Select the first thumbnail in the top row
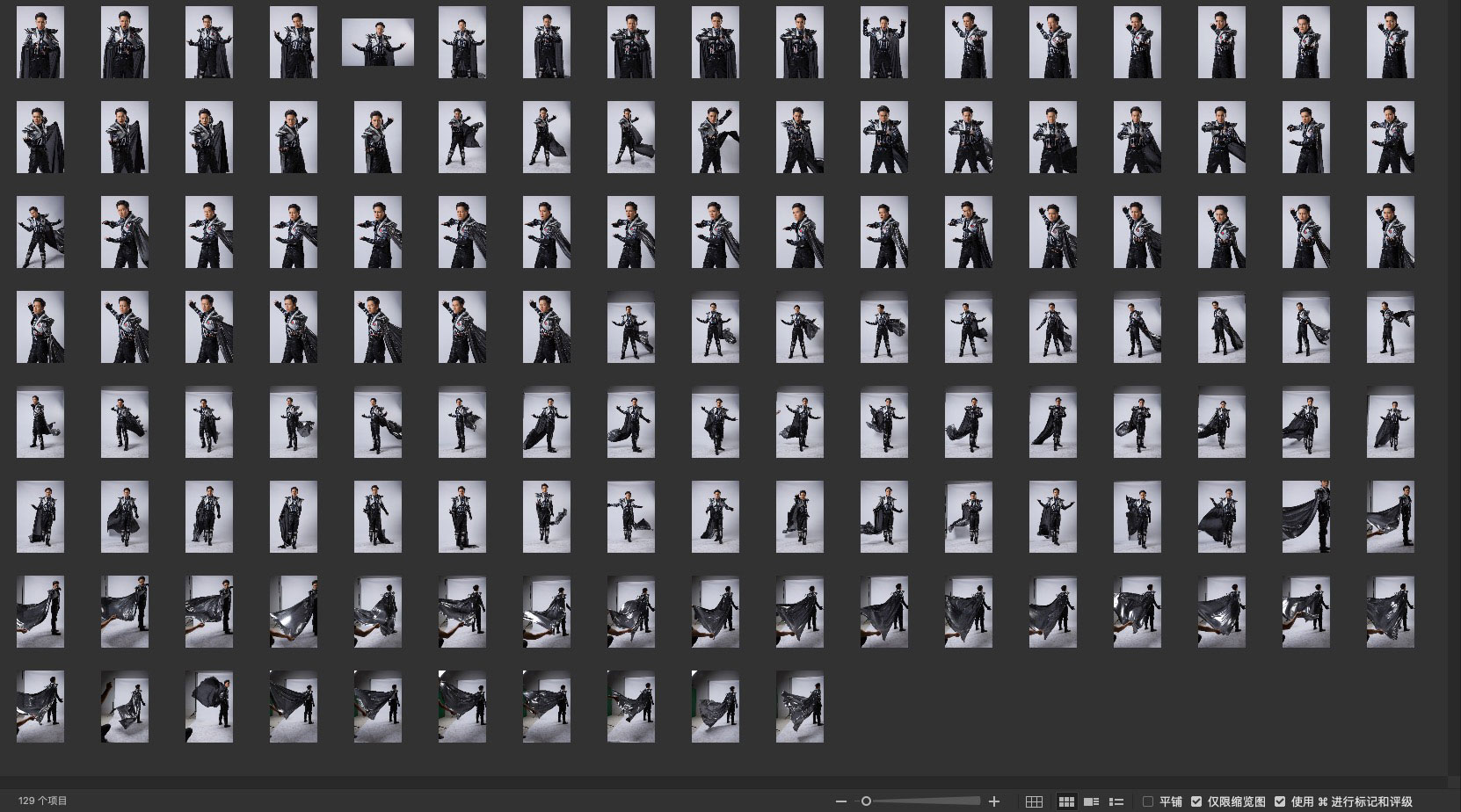The width and height of the screenshot is (1461, 812). (40, 42)
